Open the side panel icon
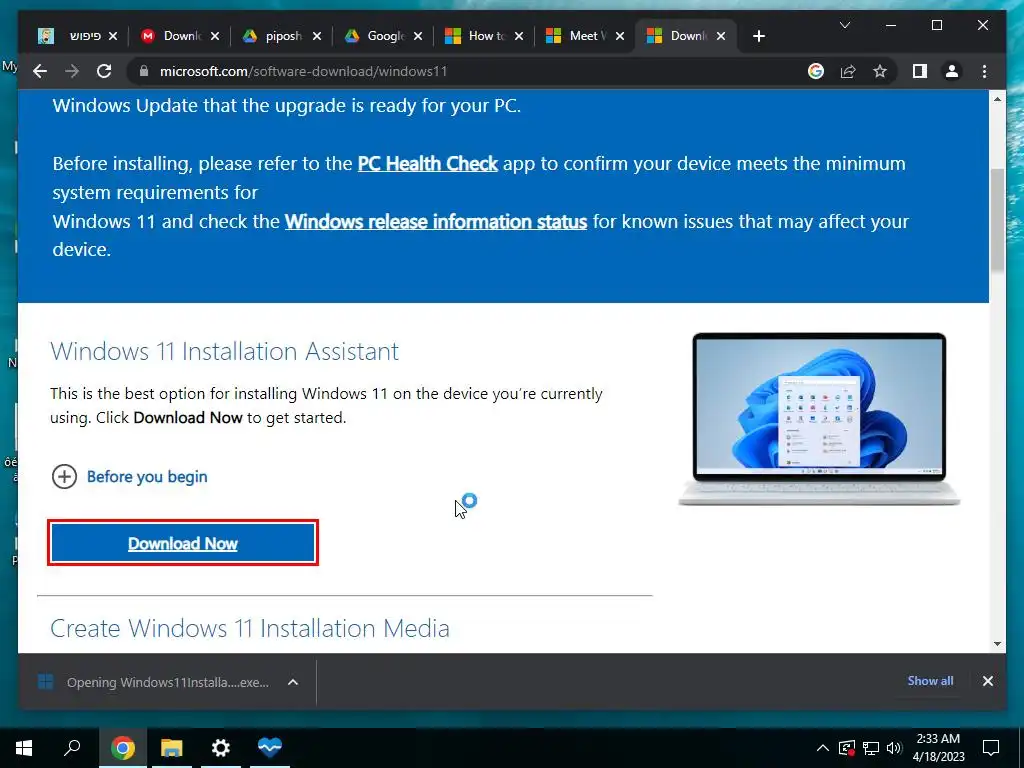 [920, 71]
